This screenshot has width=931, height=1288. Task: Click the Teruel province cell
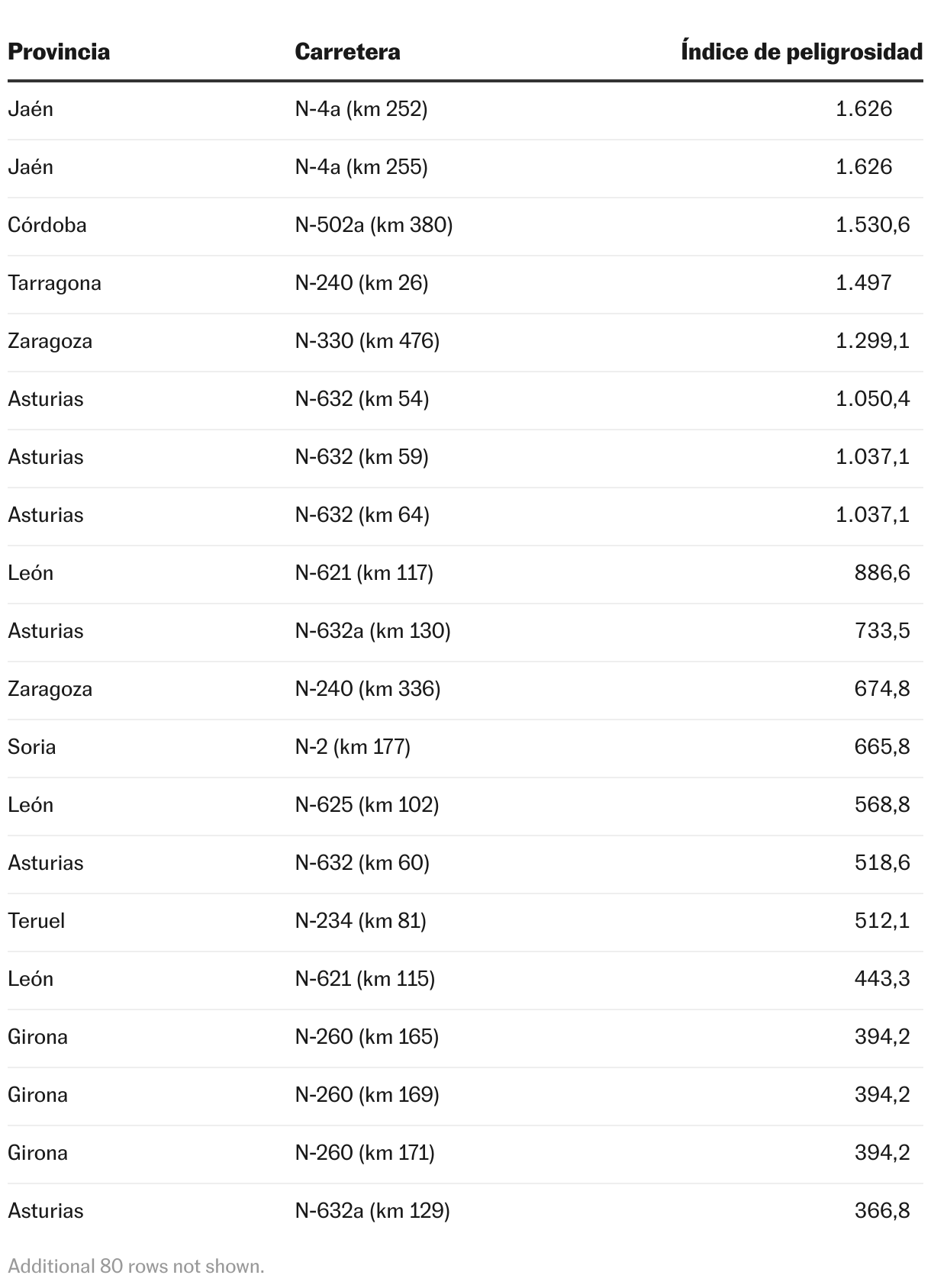(x=36, y=921)
